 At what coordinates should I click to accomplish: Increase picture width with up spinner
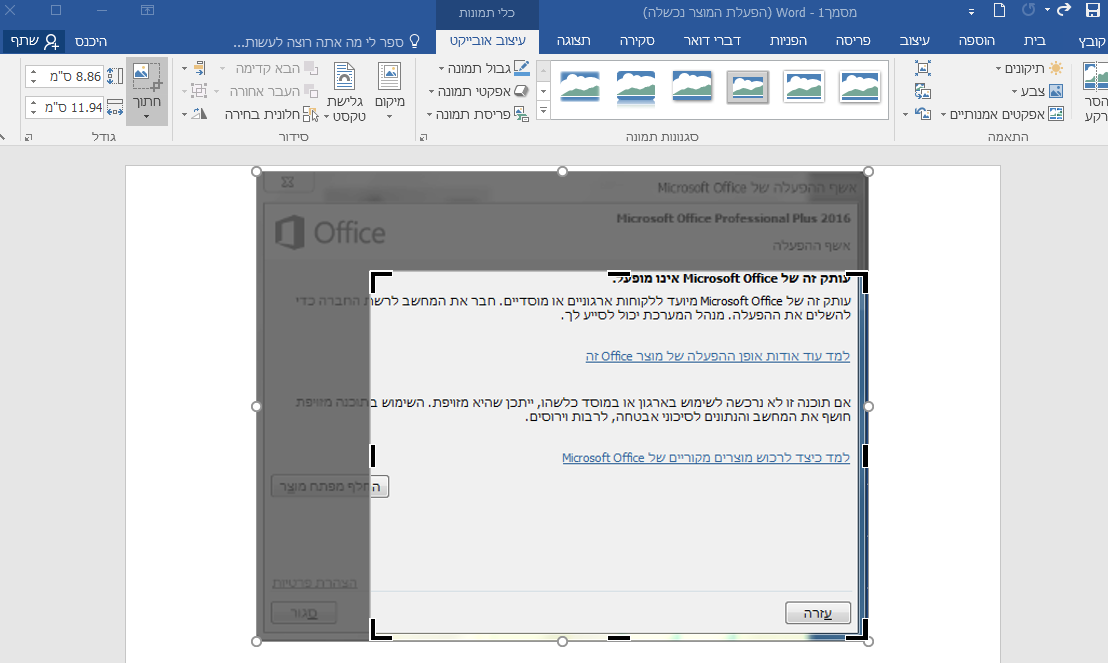33,103
